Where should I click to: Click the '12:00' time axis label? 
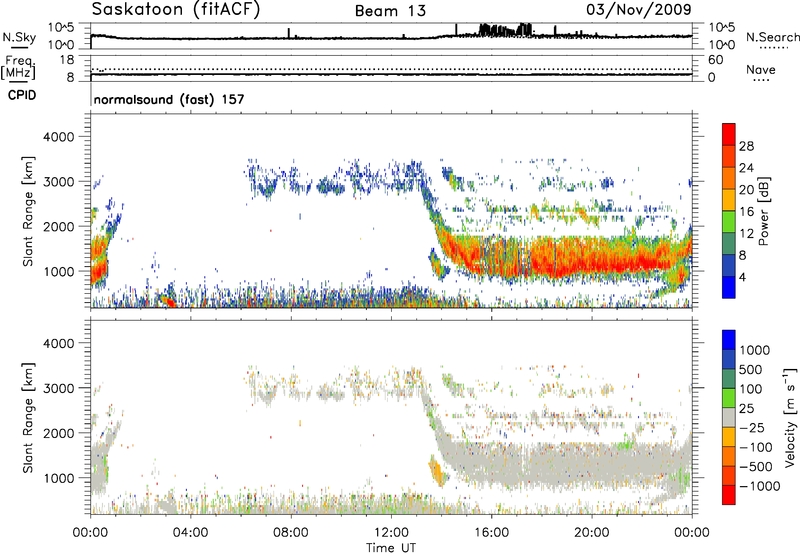pos(391,533)
